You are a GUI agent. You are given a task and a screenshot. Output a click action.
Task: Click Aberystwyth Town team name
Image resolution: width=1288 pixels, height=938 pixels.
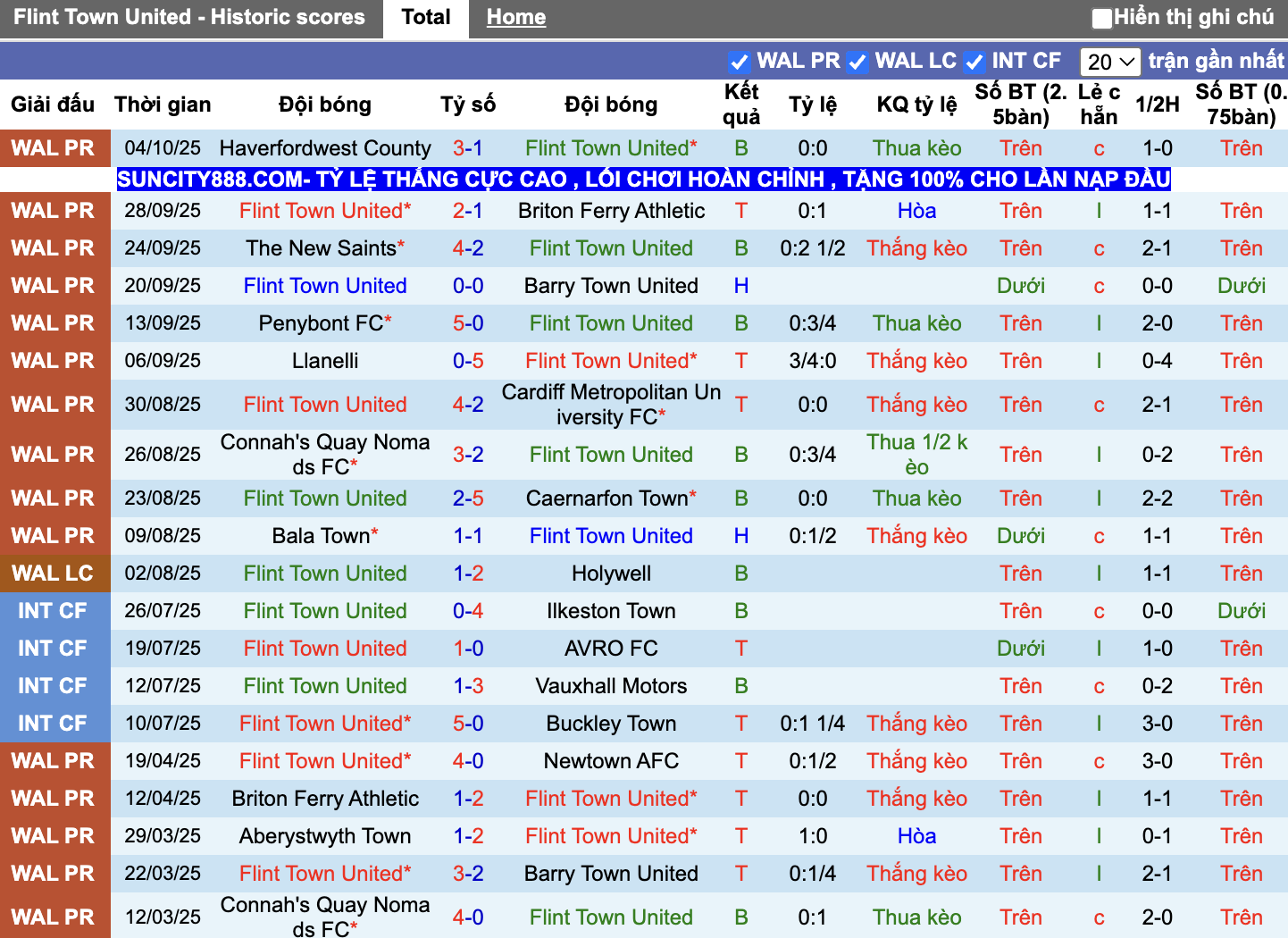(325, 836)
